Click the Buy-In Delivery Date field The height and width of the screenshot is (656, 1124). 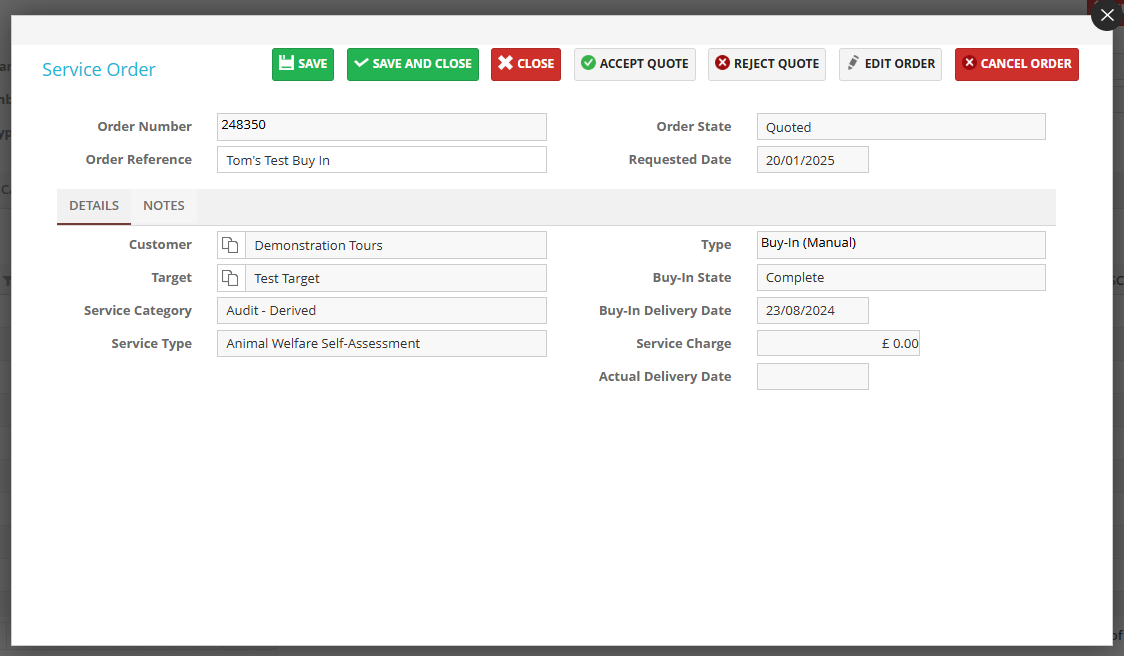pyautogui.click(x=812, y=311)
